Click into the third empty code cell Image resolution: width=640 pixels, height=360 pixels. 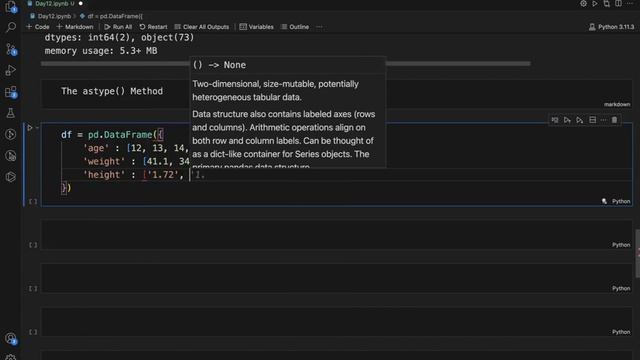tap(336, 322)
